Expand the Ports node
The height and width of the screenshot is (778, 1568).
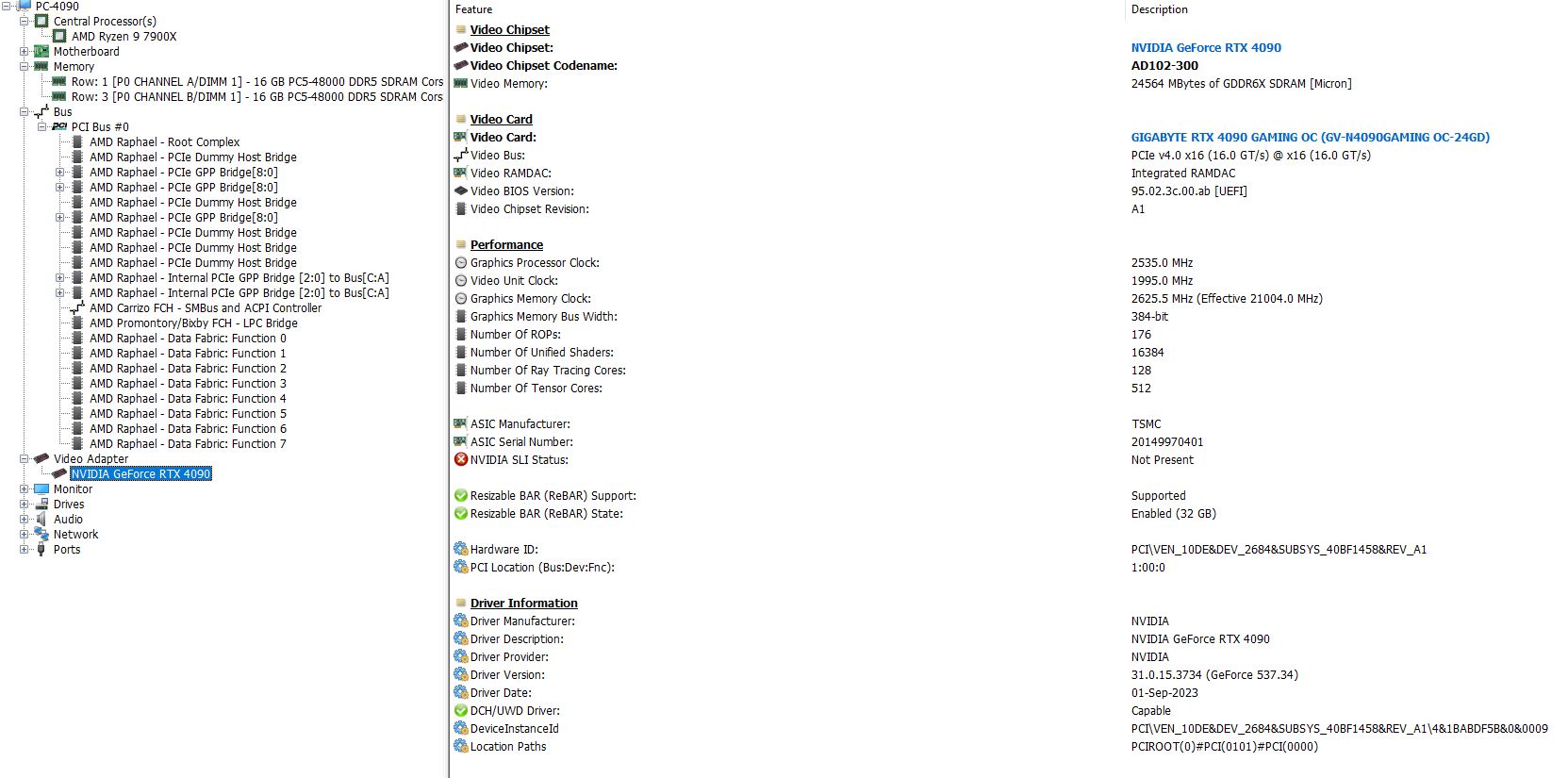25,549
